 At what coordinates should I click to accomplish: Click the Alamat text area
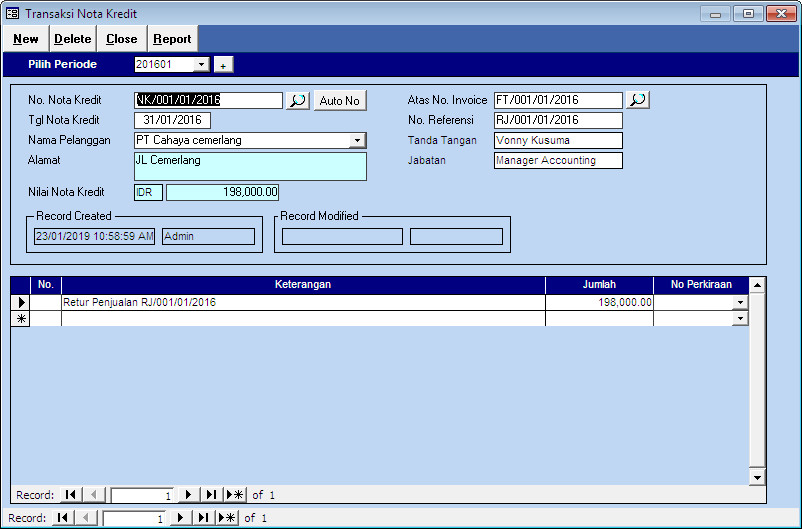(250, 166)
